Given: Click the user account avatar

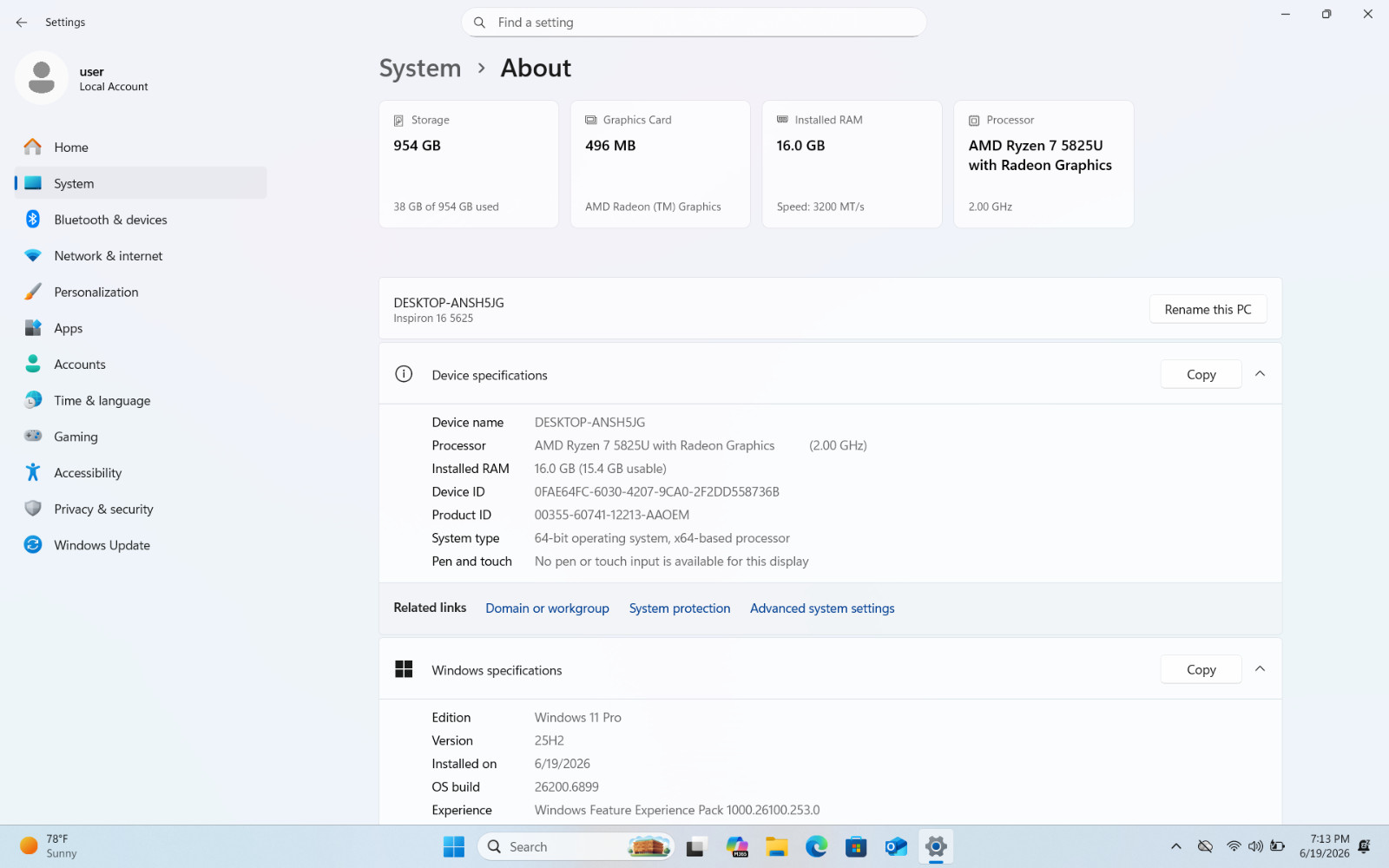Looking at the screenshot, I should coord(42,78).
